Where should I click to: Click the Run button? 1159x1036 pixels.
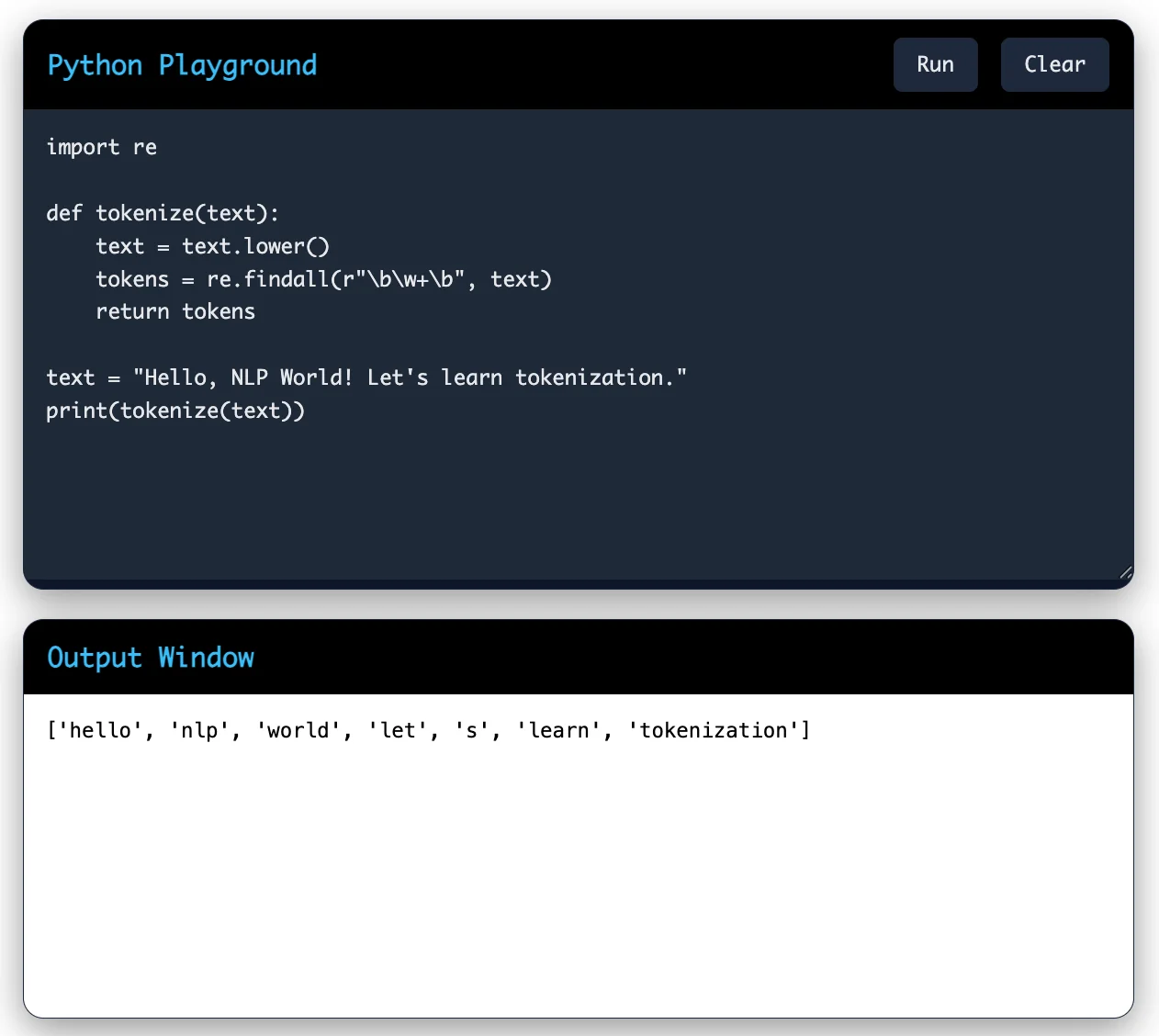point(935,64)
